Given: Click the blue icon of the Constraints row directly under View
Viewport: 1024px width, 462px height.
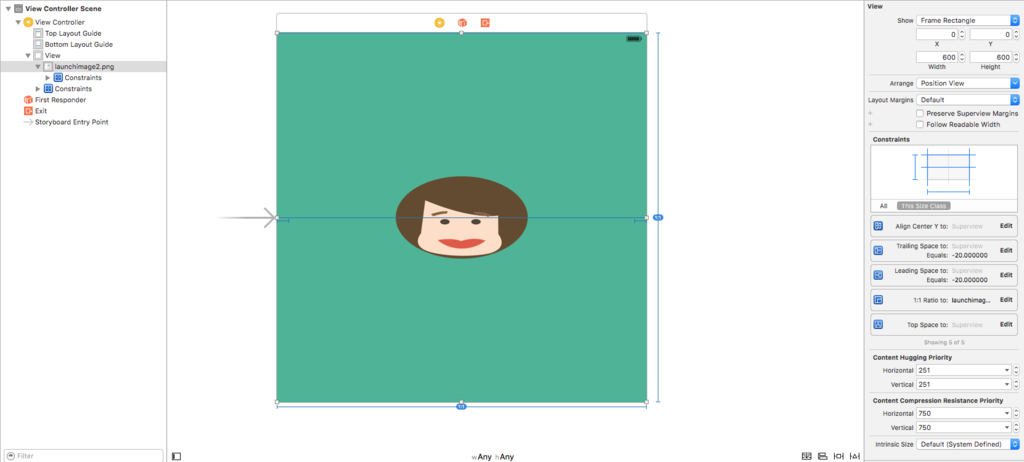Looking at the screenshot, I should 48,89.
